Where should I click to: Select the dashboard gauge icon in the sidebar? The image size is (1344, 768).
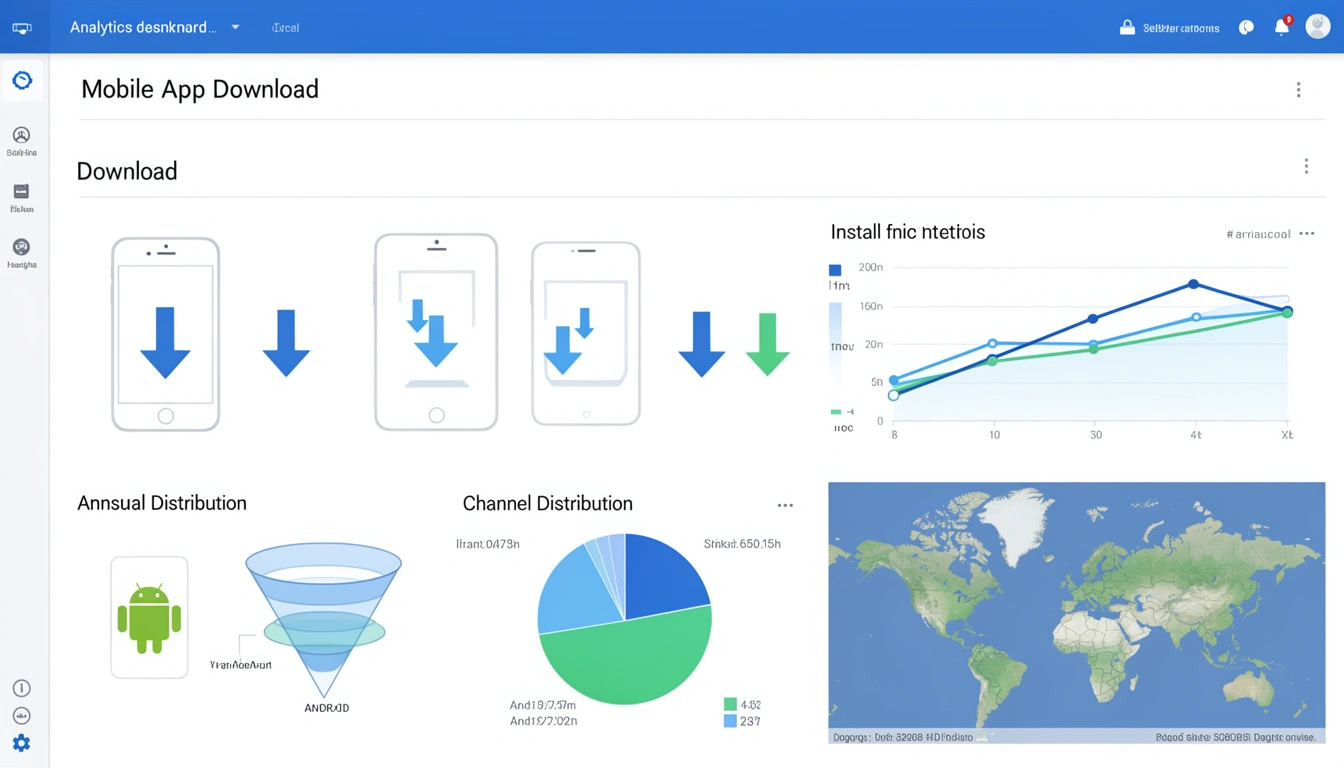pyautogui.click(x=21, y=80)
